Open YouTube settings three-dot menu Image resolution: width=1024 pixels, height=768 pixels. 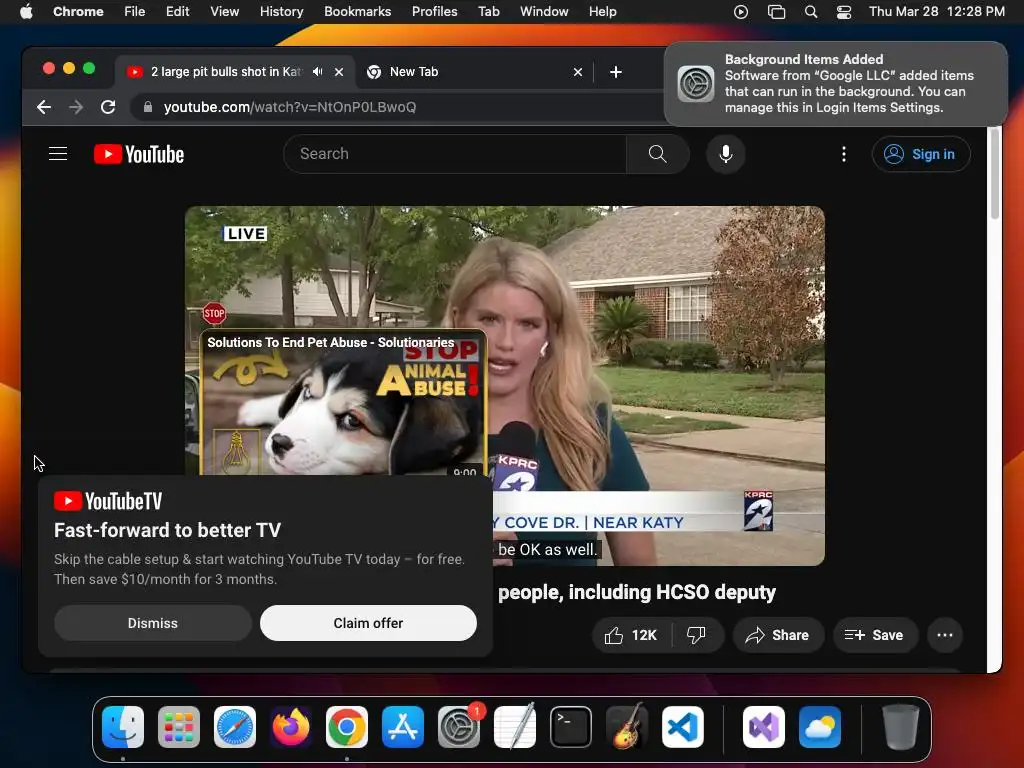pos(844,154)
